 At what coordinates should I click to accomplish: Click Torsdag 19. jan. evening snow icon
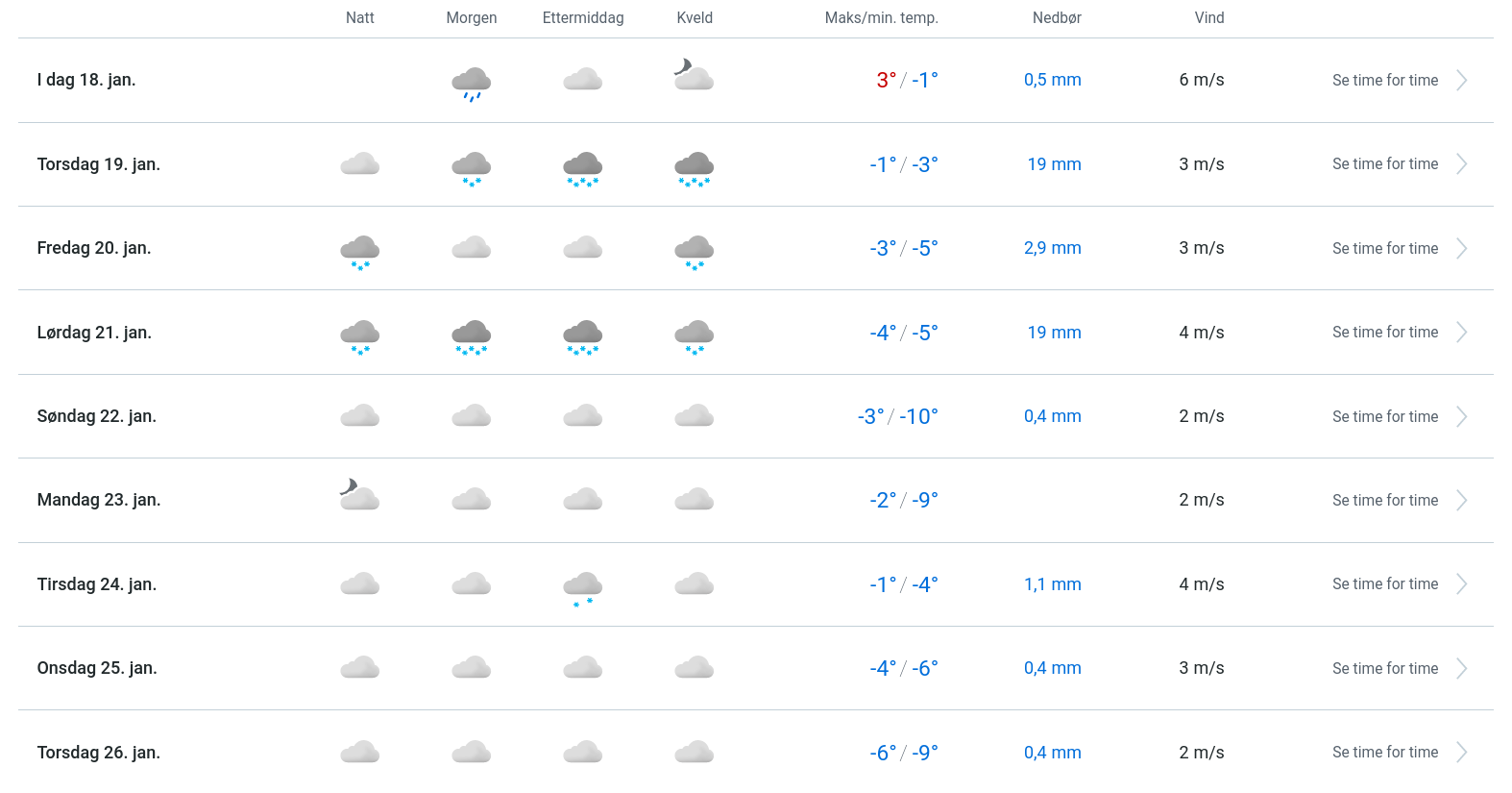click(694, 167)
